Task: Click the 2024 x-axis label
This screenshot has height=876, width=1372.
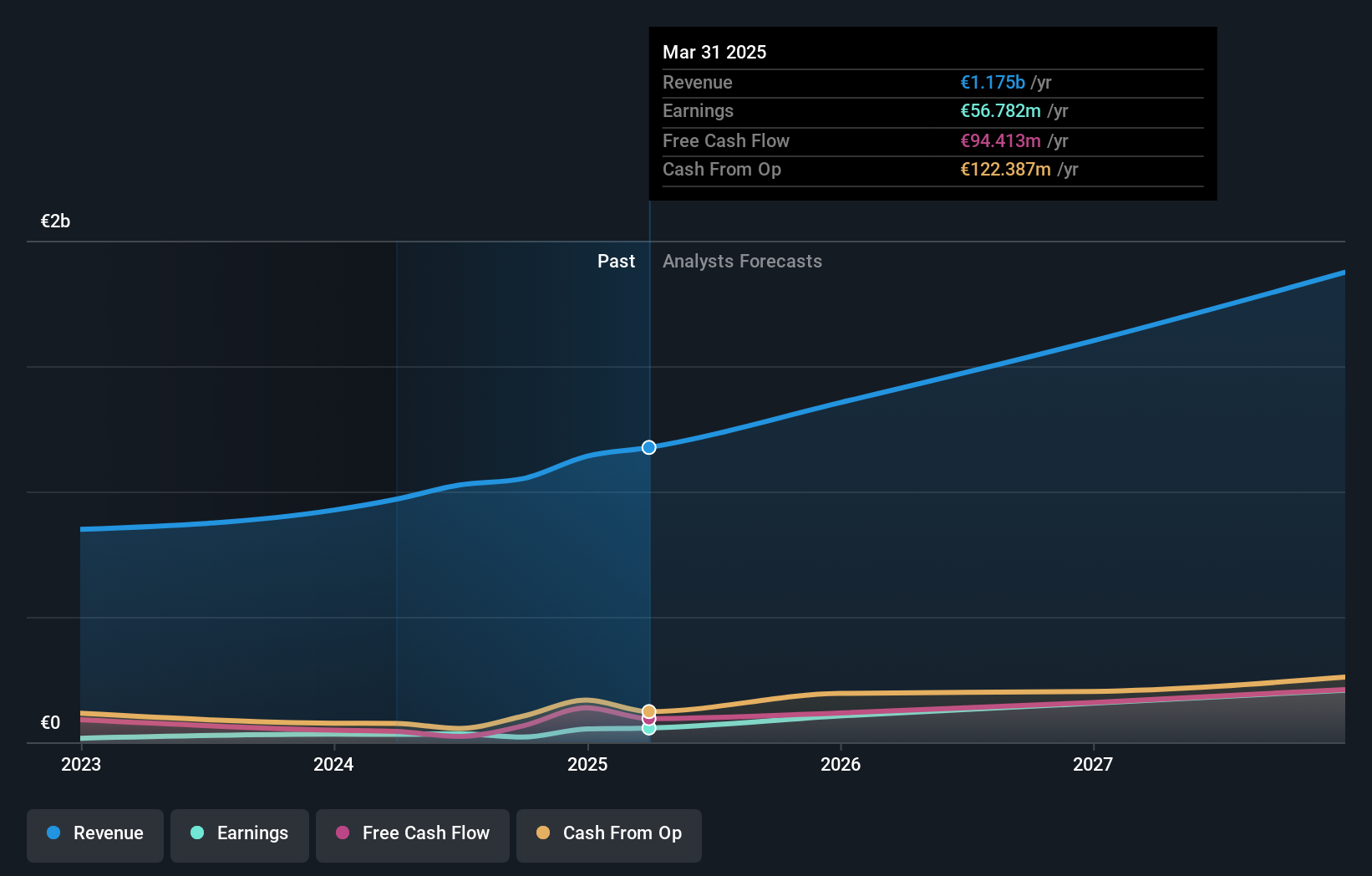Action: pyautogui.click(x=333, y=764)
